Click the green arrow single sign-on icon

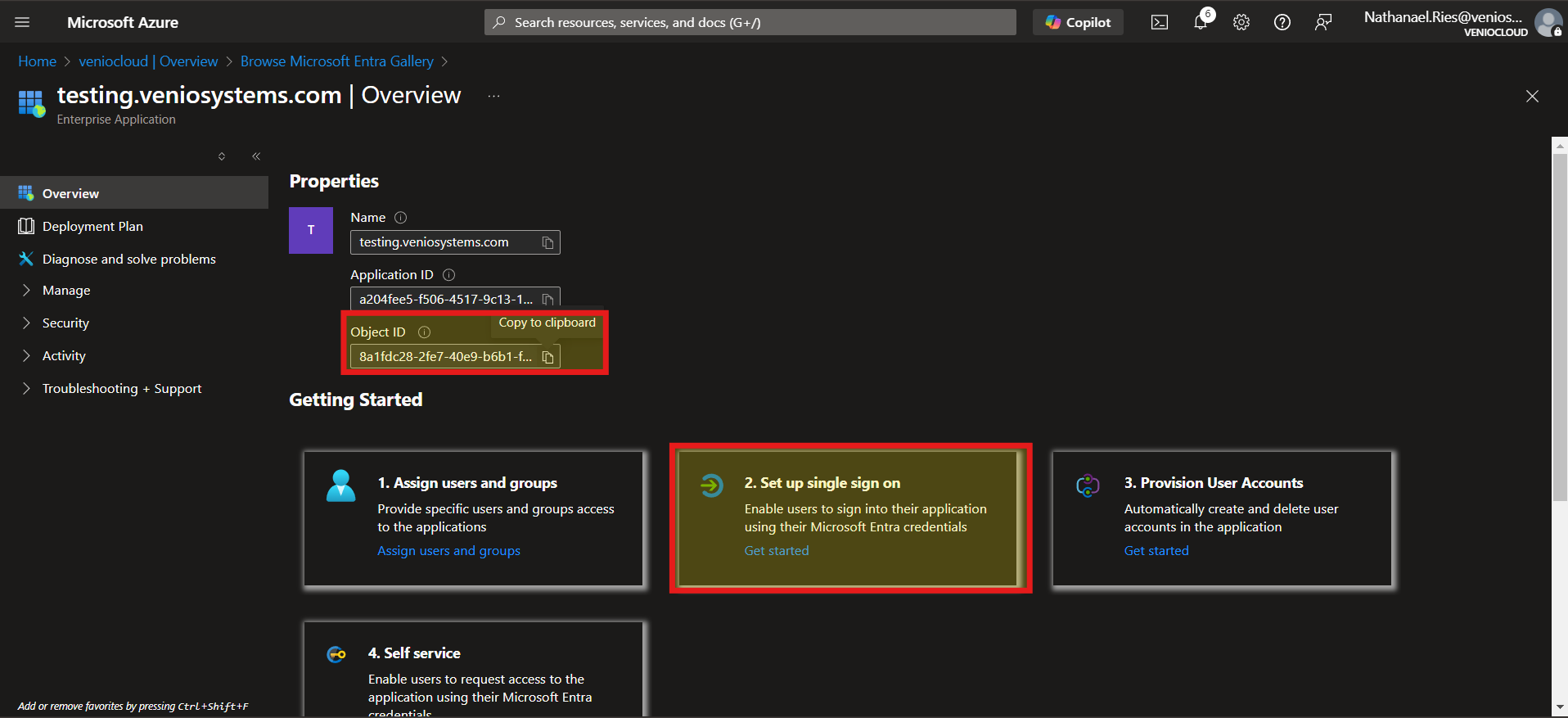(711, 485)
